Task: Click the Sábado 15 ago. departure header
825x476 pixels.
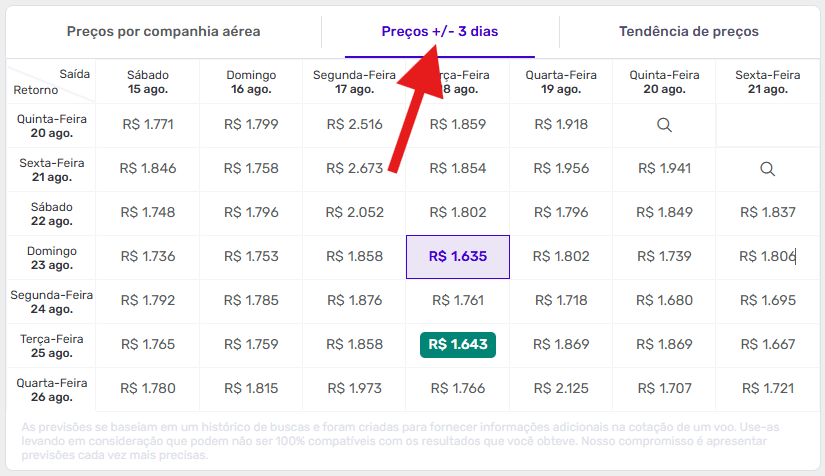Action: click(x=148, y=82)
